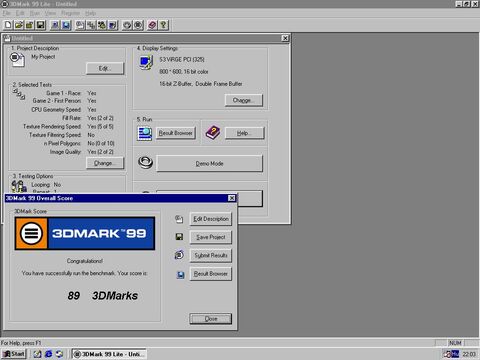Click Change... under Selected Tests

[x=105, y=163]
